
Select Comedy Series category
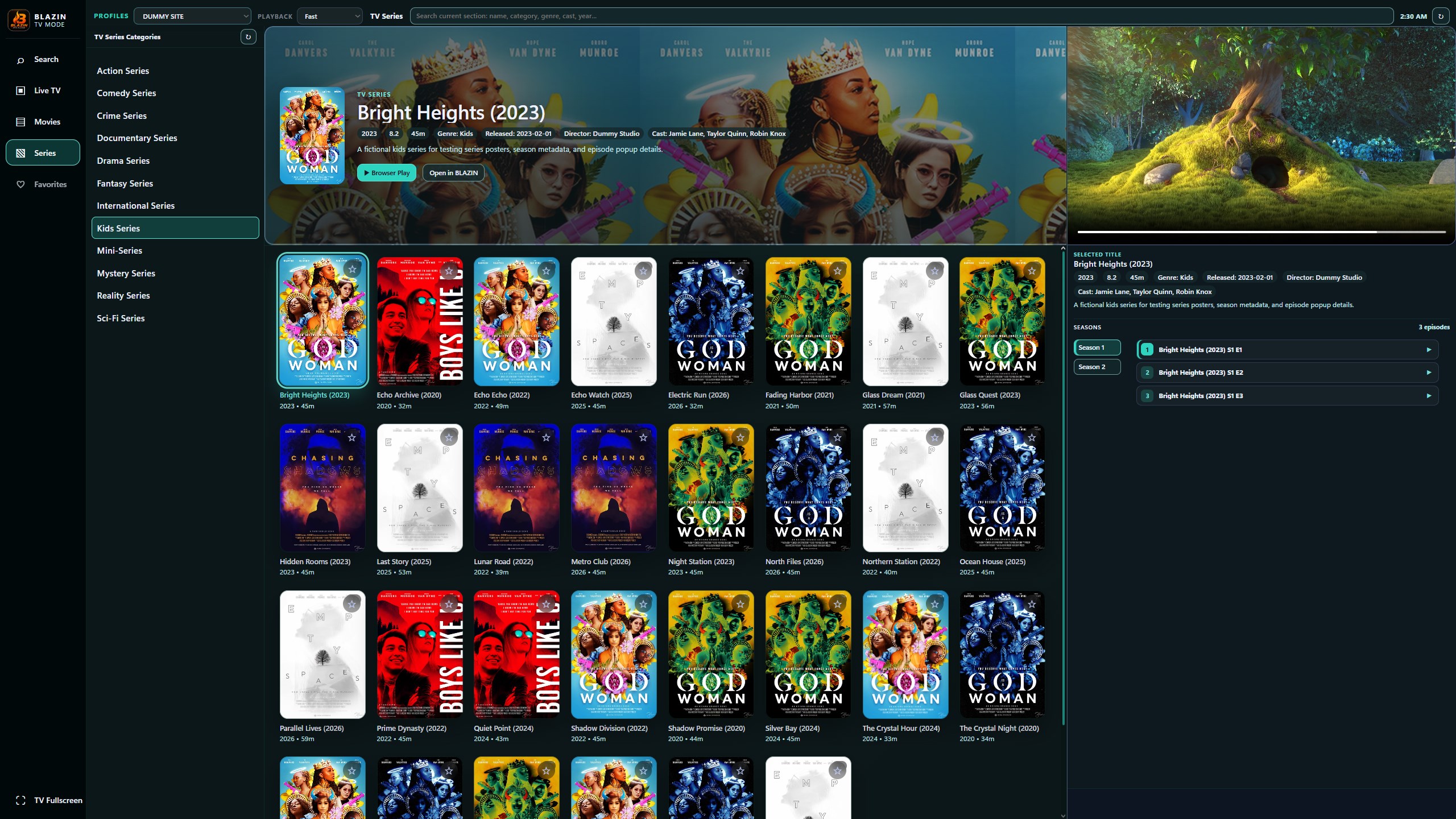point(175,93)
